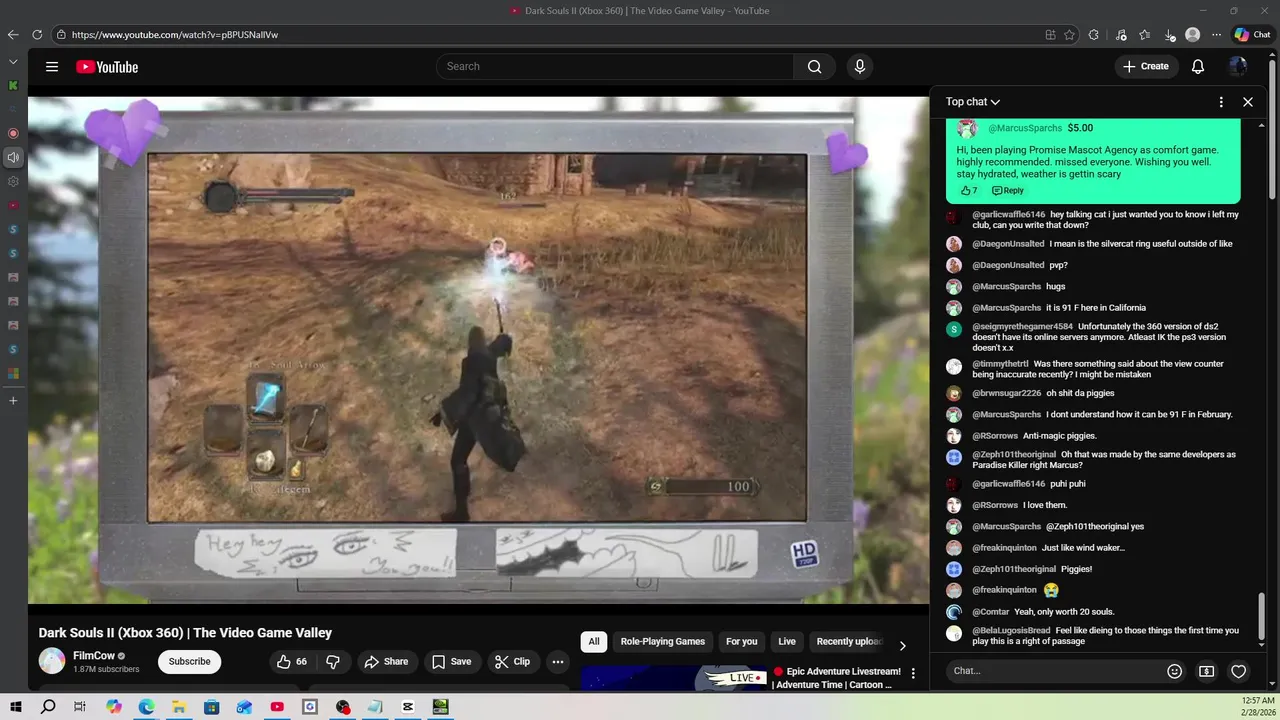
Task: Like the MarcusSparchs Super Chat message
Action: [x=968, y=190]
